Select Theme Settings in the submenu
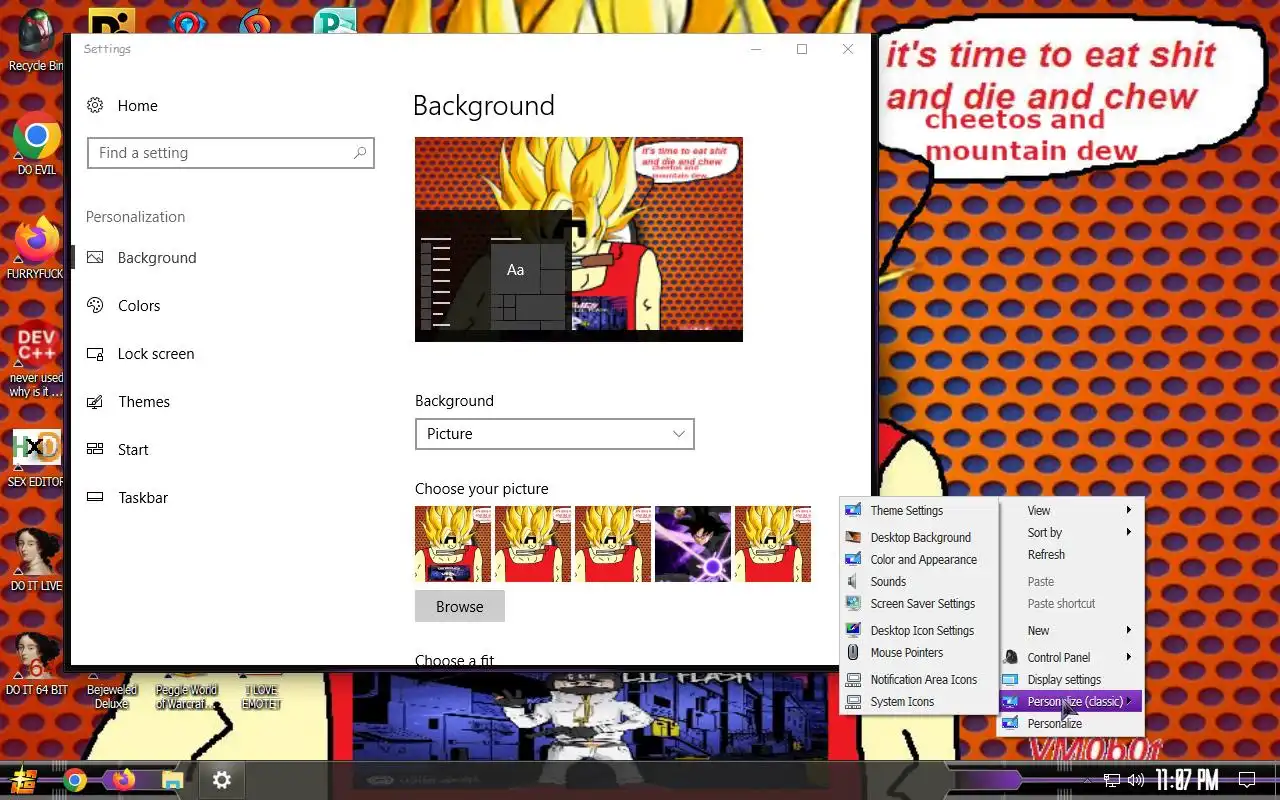Image resolution: width=1280 pixels, height=800 pixels. point(919,511)
